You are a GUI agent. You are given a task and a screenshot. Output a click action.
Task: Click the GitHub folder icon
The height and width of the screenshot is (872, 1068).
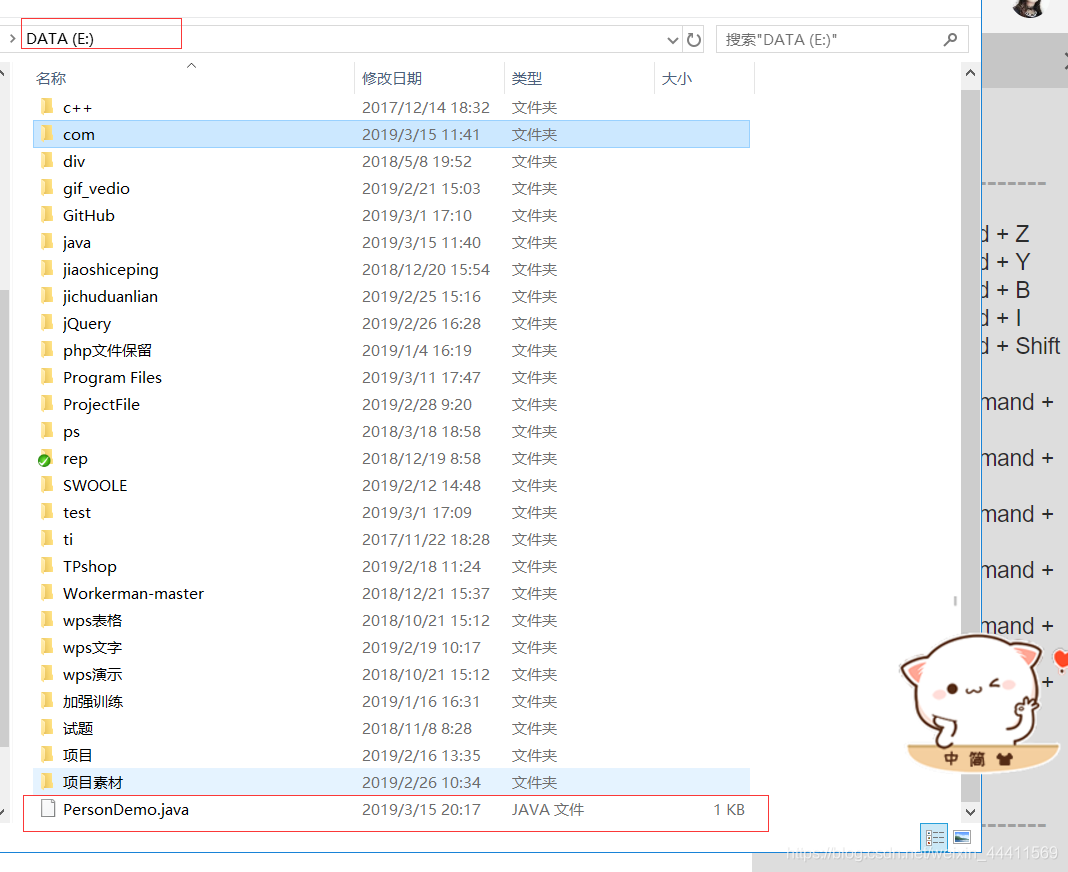click(47, 215)
